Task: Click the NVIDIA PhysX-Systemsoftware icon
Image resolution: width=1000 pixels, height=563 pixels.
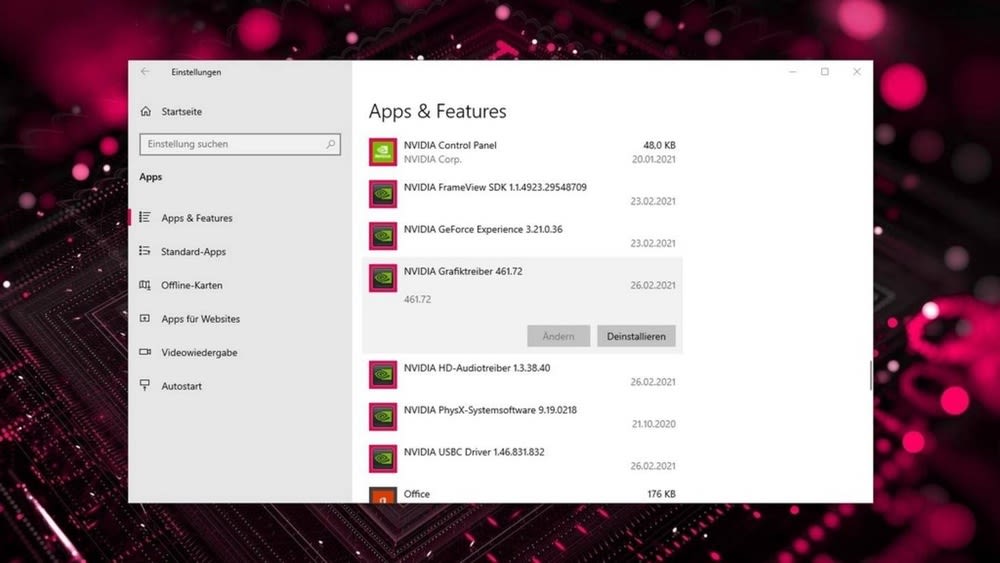Action: 383,417
